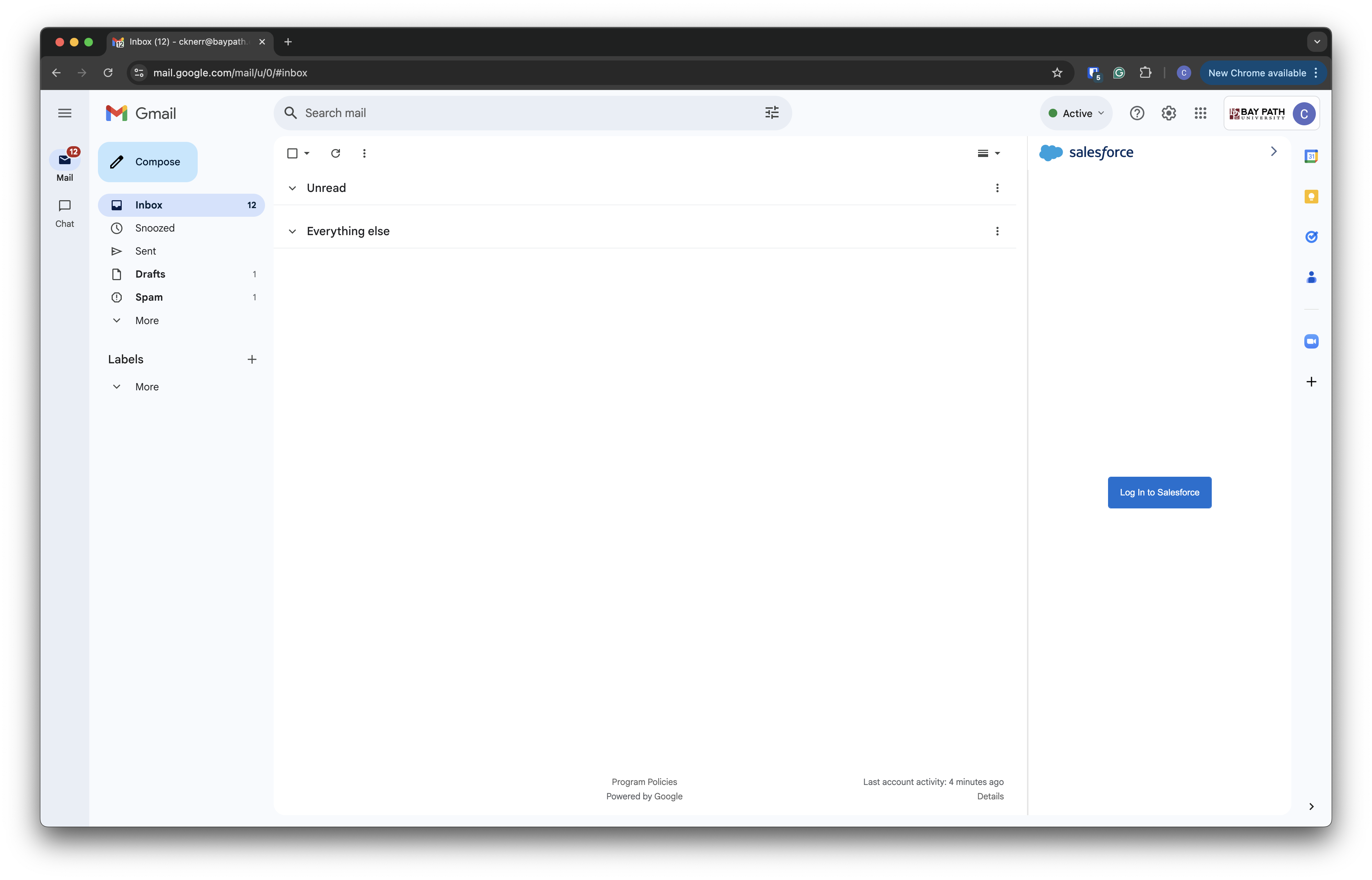Click the Compose button
Image resolution: width=1372 pixels, height=880 pixels.
[147, 162]
